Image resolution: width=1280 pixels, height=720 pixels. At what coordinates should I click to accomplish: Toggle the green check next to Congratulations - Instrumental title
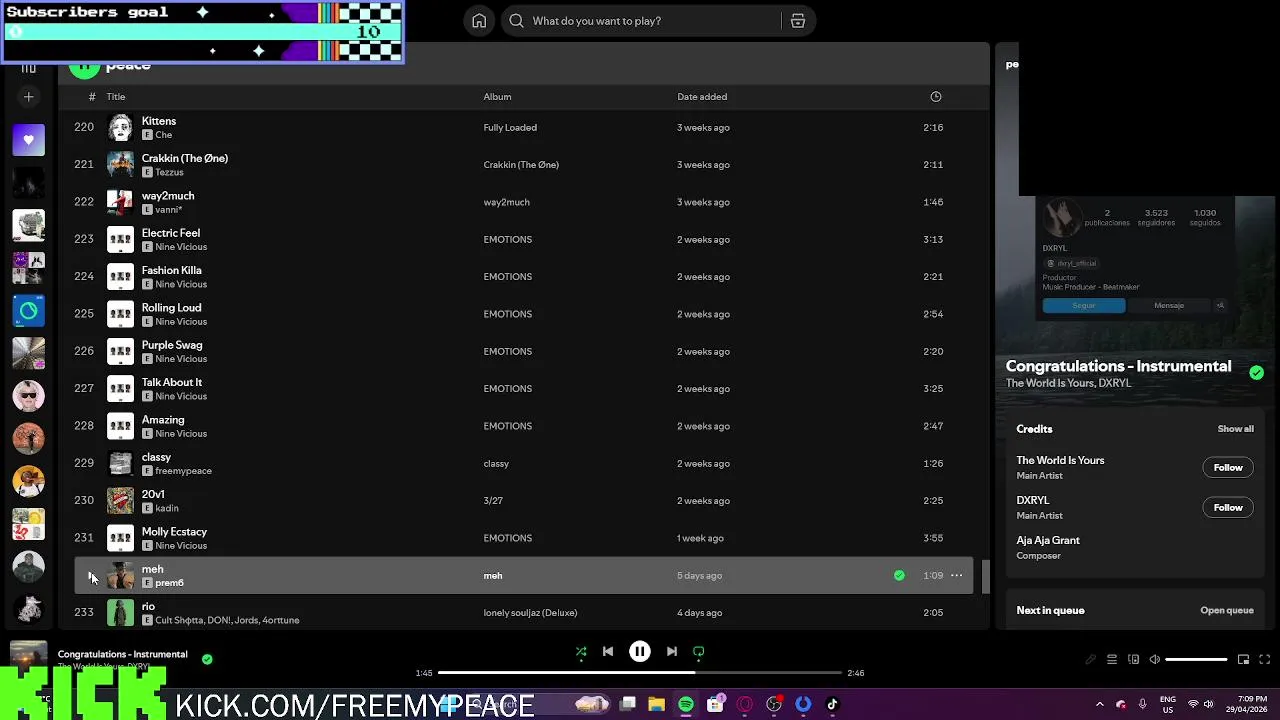tap(1256, 373)
